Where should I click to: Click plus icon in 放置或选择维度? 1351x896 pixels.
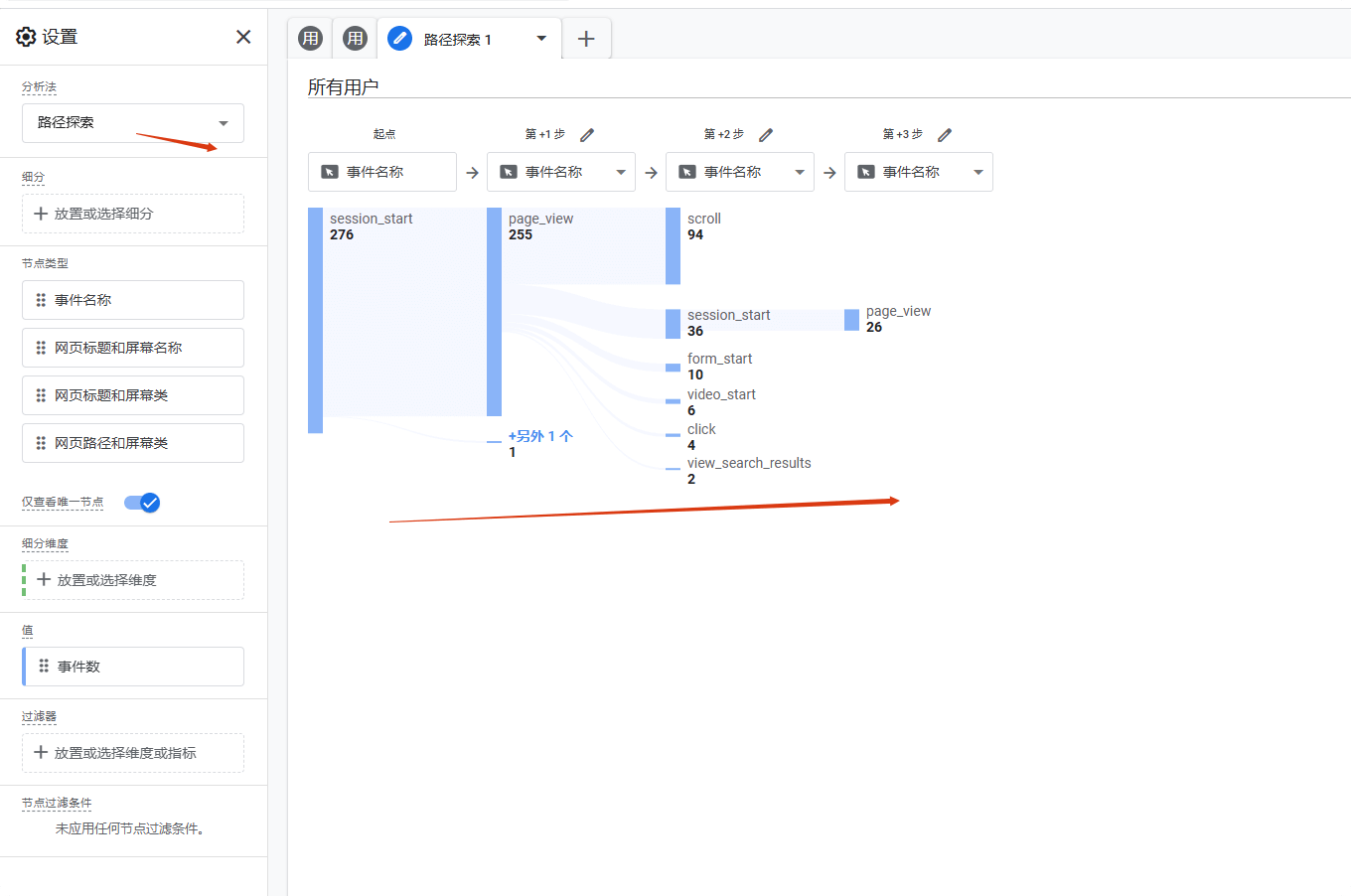(x=44, y=580)
